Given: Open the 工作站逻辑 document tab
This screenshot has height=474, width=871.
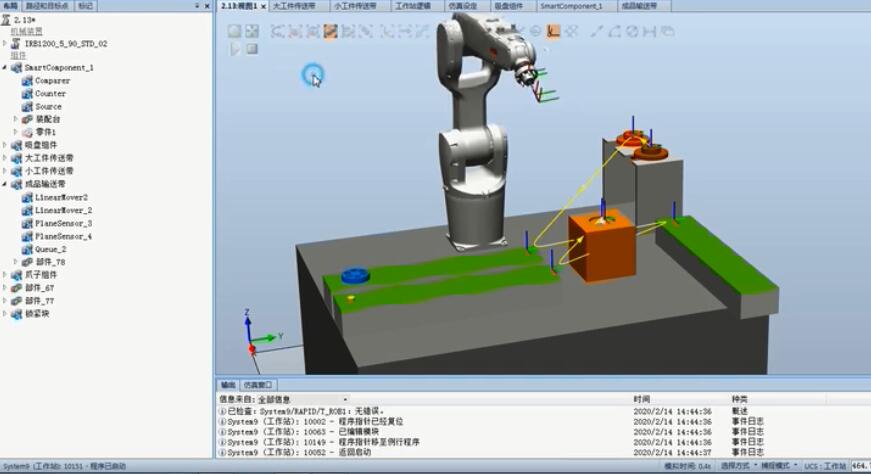Looking at the screenshot, I should pyautogui.click(x=406, y=6).
